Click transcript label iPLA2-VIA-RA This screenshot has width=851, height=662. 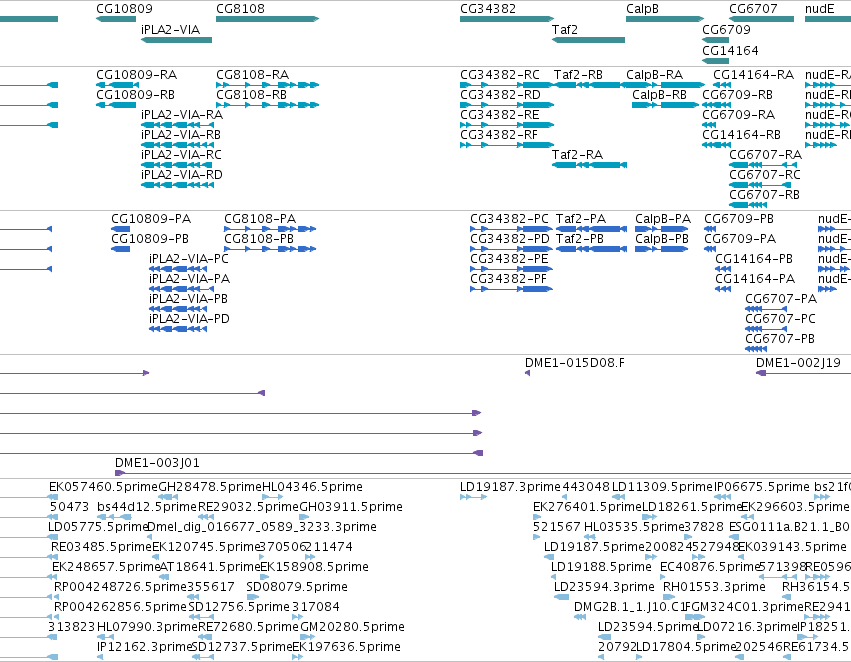pos(182,114)
